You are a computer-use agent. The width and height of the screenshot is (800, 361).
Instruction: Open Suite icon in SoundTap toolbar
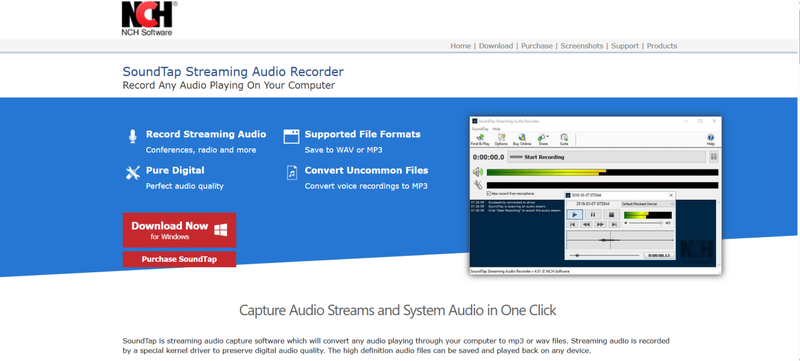564,140
